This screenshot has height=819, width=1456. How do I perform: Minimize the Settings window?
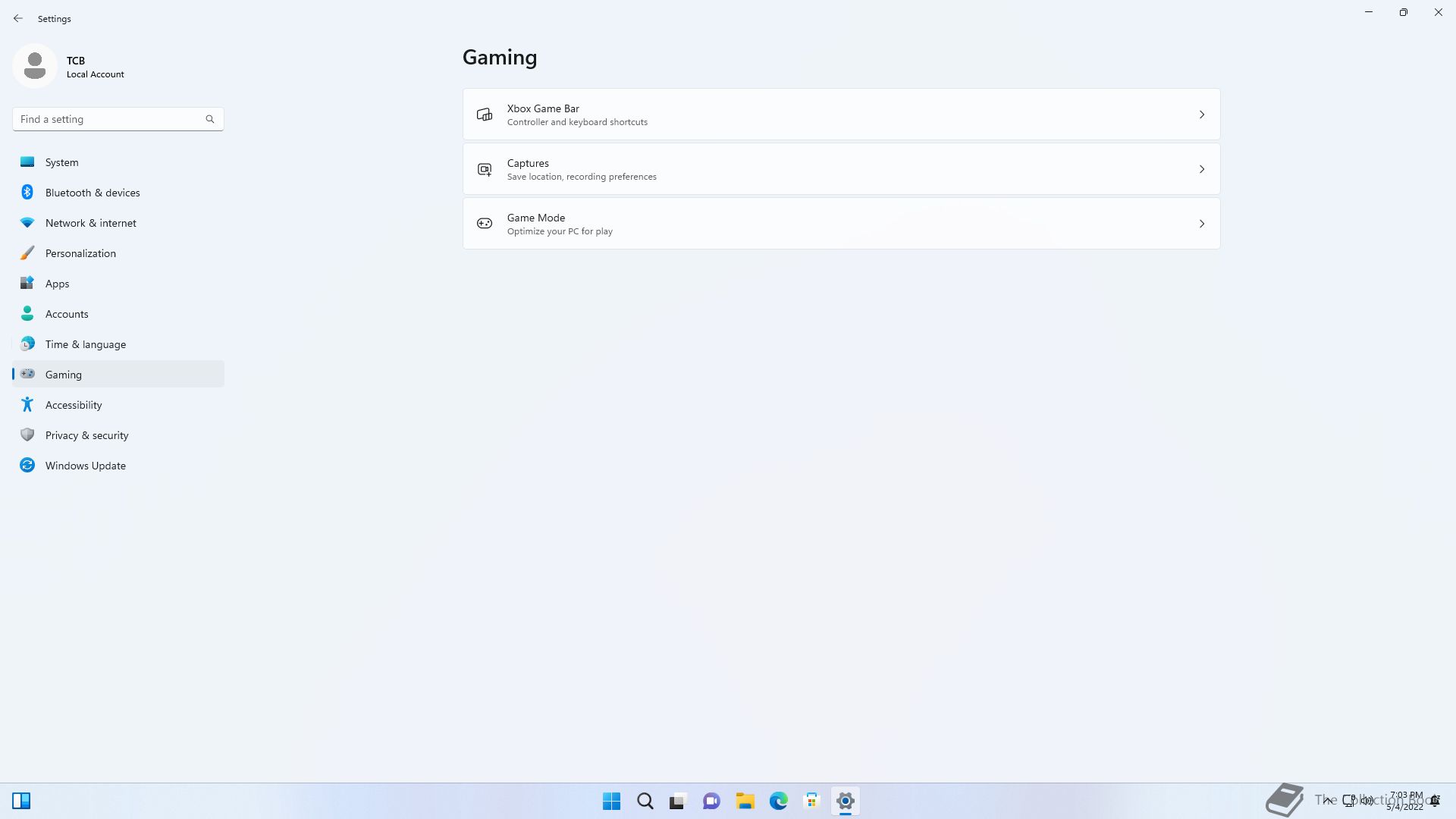pyautogui.click(x=1369, y=12)
